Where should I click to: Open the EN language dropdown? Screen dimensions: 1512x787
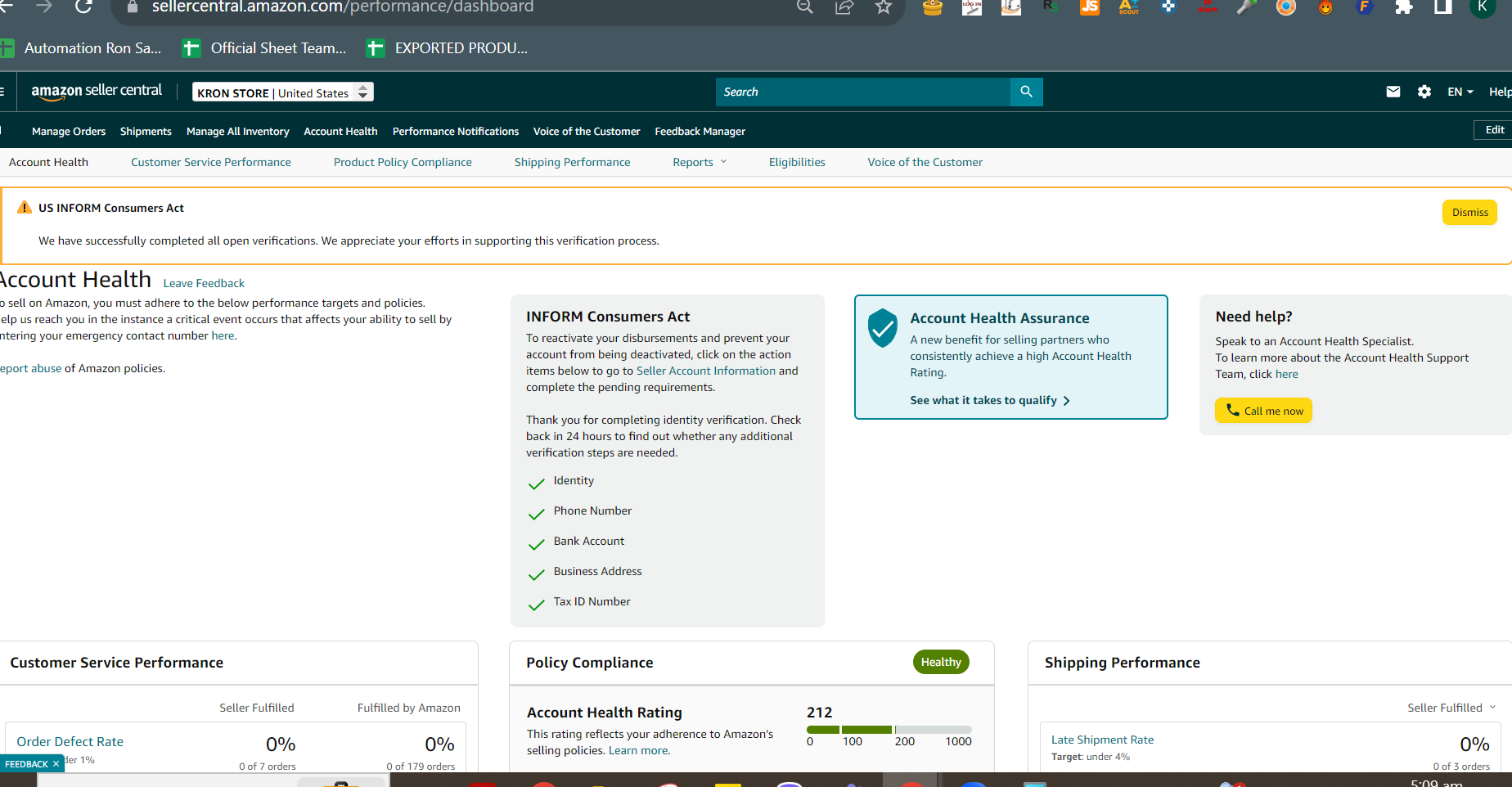click(1460, 92)
